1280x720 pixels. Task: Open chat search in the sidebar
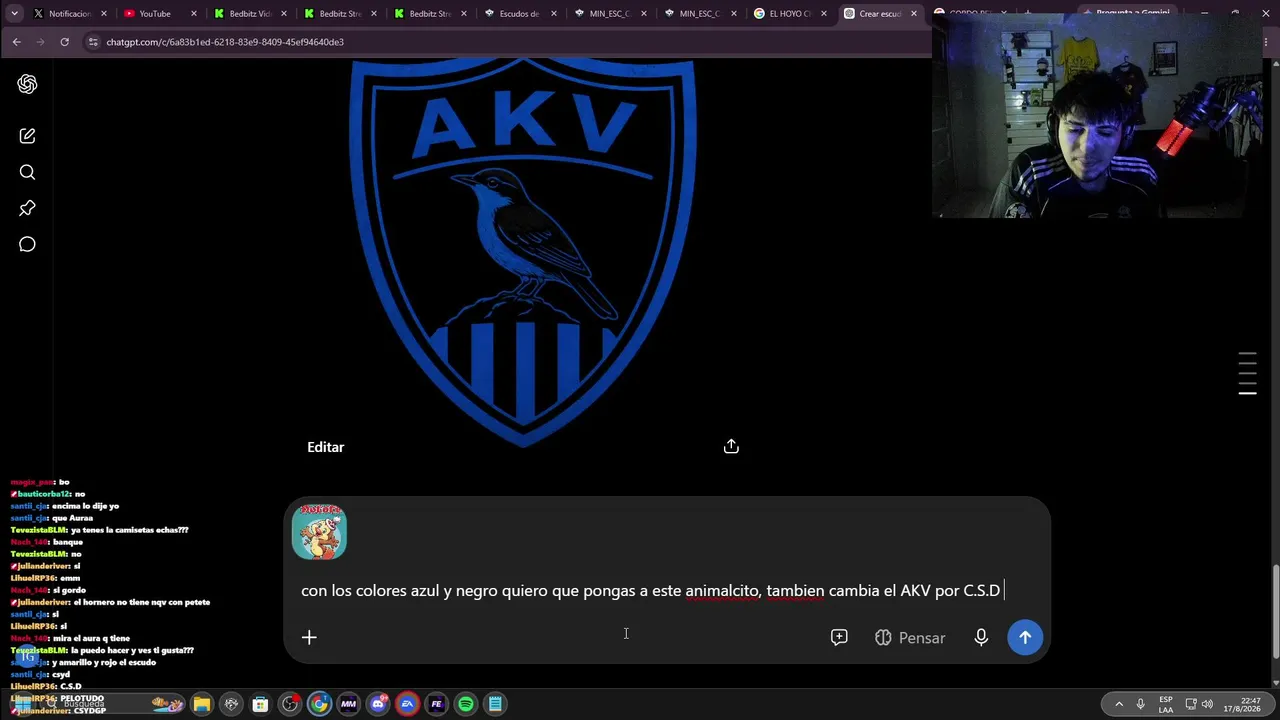(x=27, y=172)
